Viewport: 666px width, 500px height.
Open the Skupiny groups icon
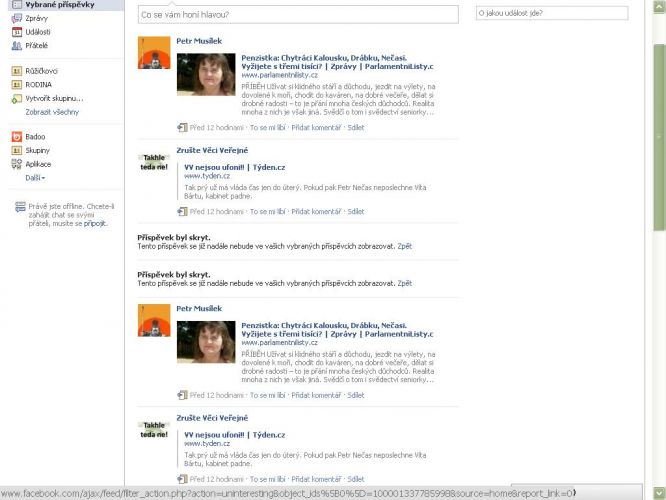click(17, 150)
